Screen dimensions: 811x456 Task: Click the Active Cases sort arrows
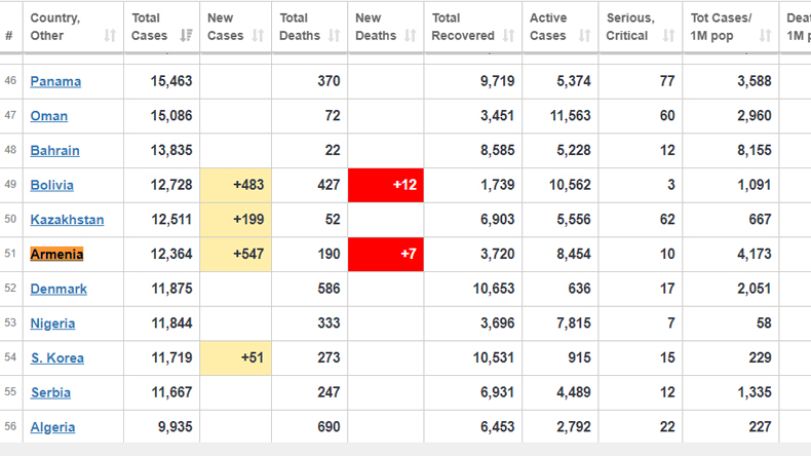584,36
